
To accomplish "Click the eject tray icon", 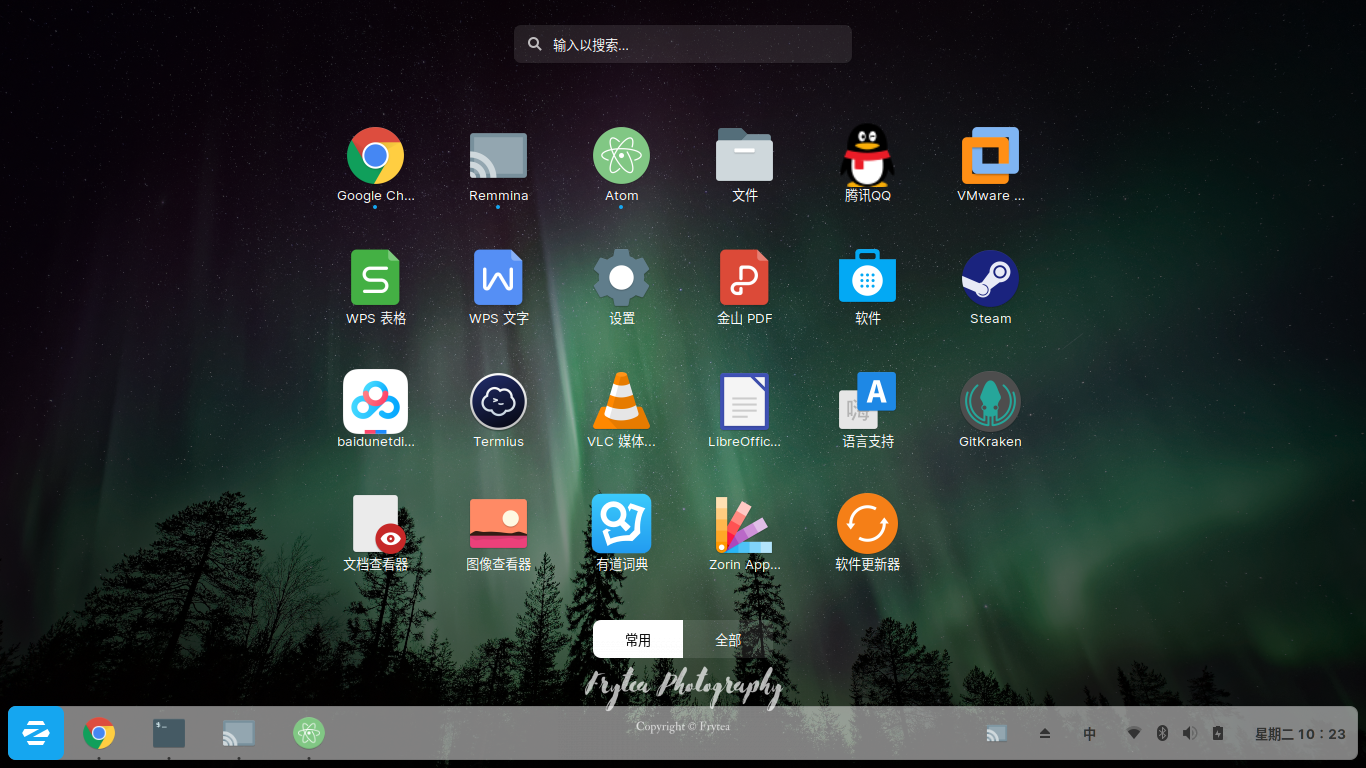I will click(x=1045, y=734).
